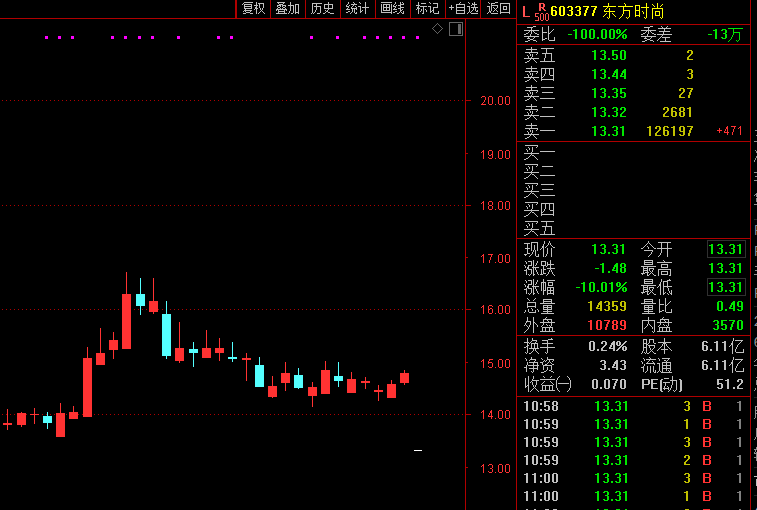Click the 买三 bid row label
757x510 pixels.
(540, 190)
